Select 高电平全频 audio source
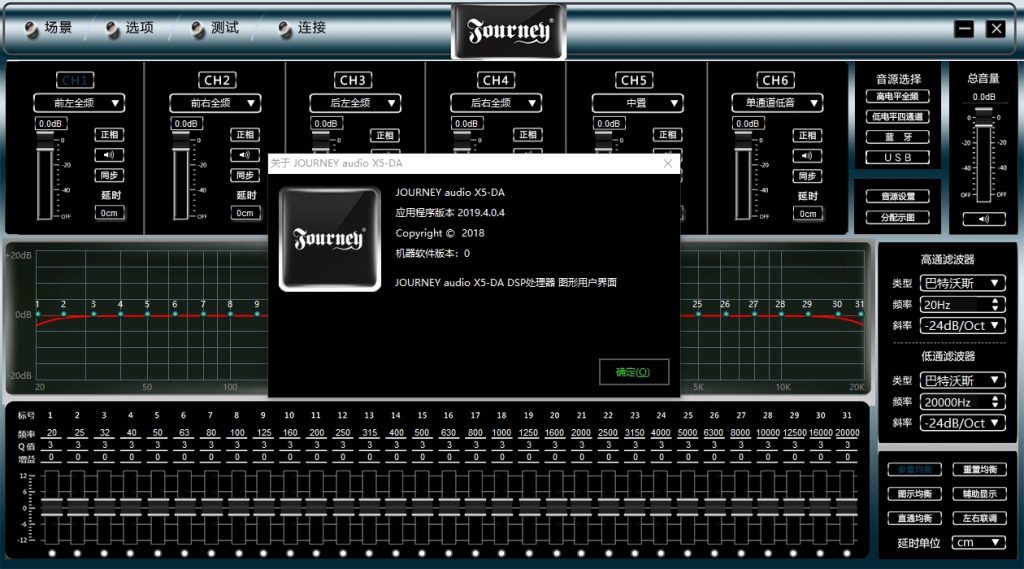This screenshot has width=1024, height=569. click(x=897, y=97)
